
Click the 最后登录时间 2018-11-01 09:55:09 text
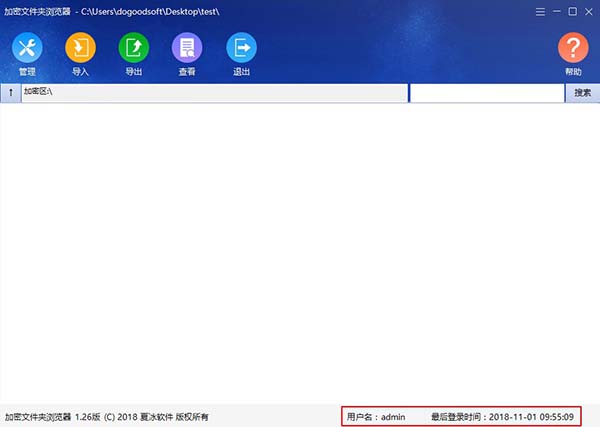[502, 417]
